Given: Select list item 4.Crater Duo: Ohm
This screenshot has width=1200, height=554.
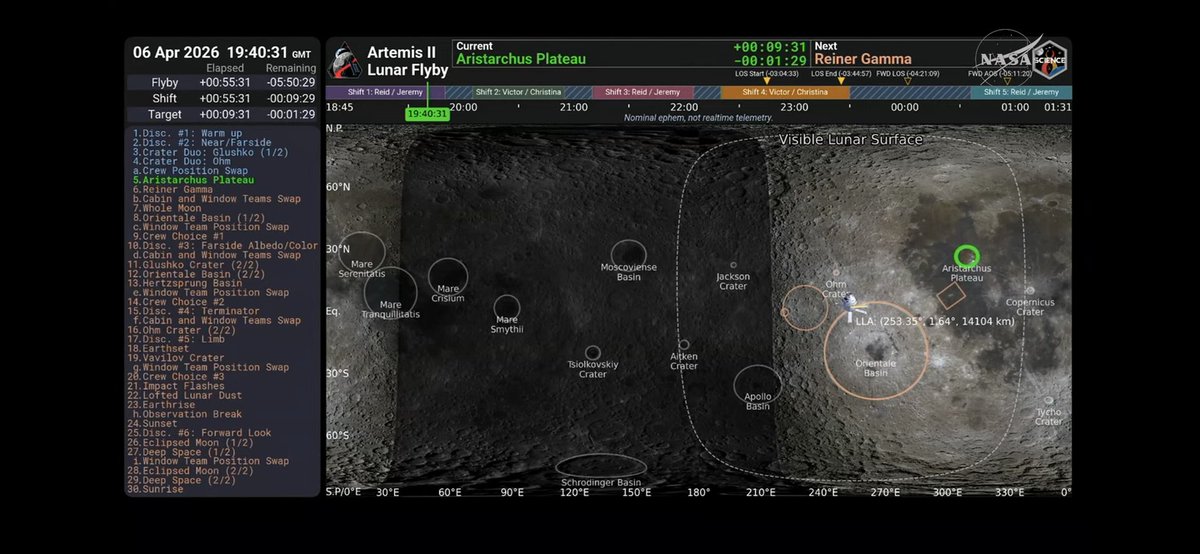Looking at the screenshot, I should [x=183, y=161].
